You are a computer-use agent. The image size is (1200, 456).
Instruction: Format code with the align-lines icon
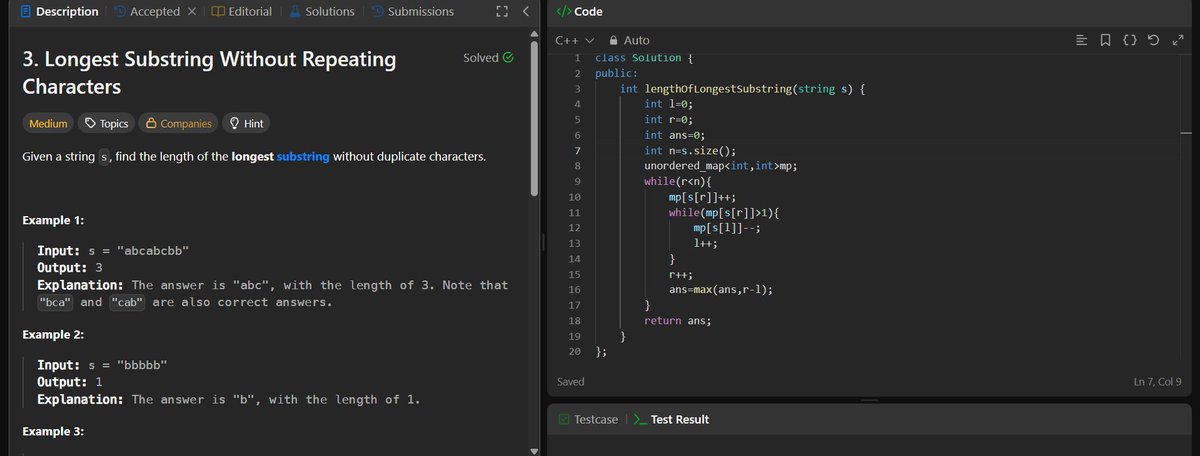[x=1081, y=40]
